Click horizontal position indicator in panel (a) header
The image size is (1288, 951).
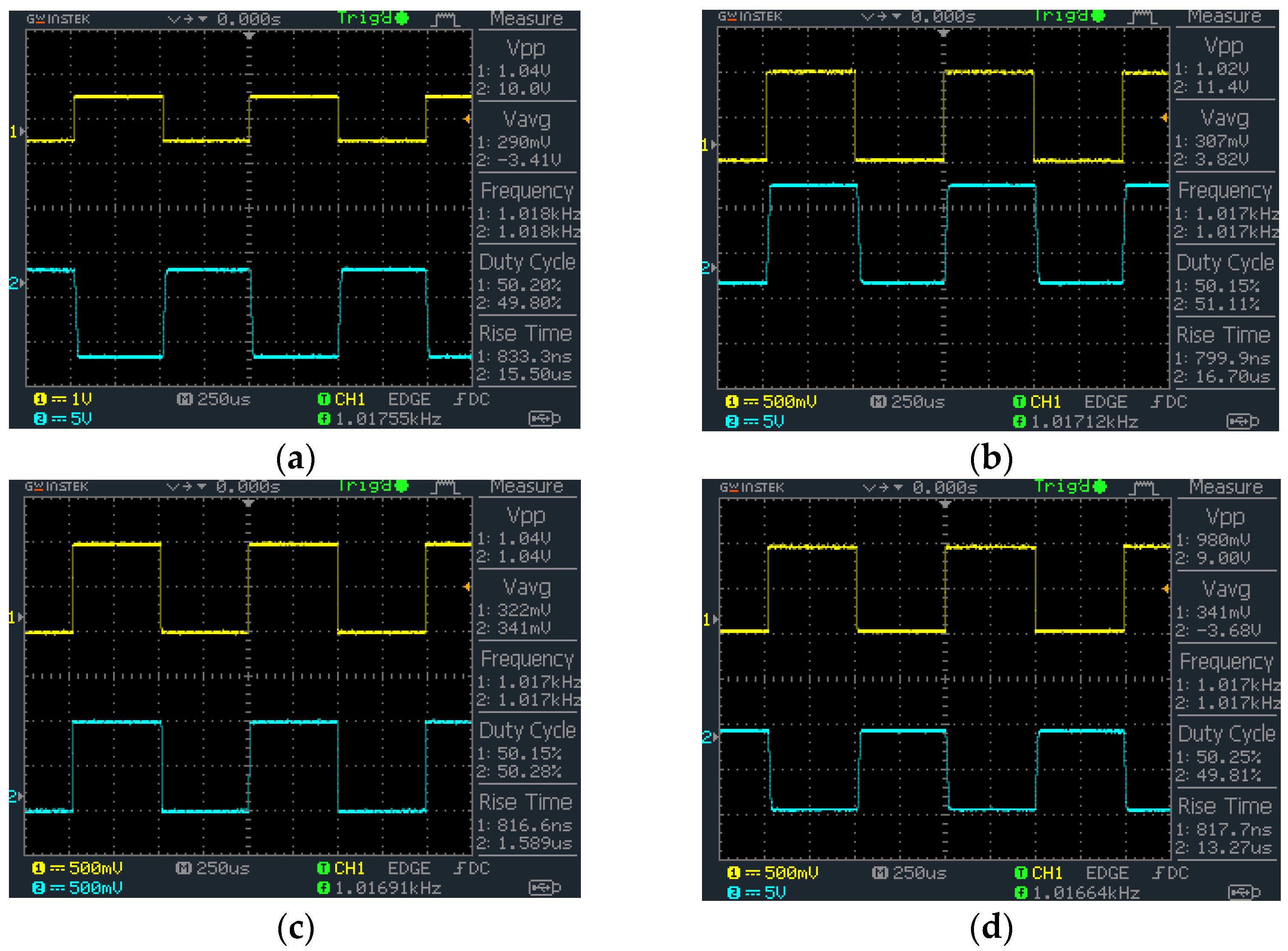coord(224,19)
